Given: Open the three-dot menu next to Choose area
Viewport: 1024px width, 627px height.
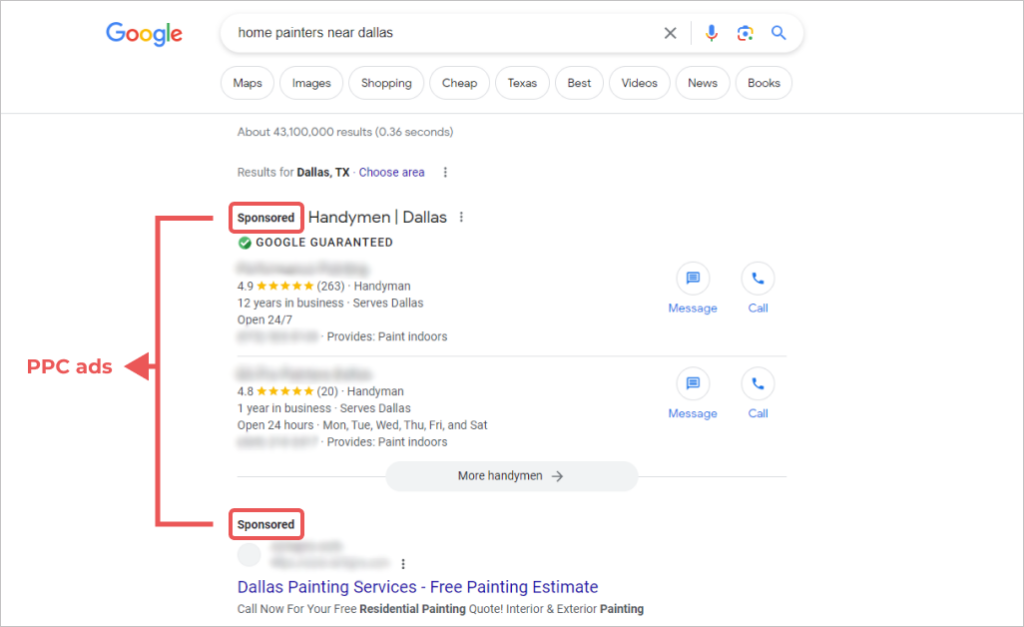Looking at the screenshot, I should tap(444, 172).
